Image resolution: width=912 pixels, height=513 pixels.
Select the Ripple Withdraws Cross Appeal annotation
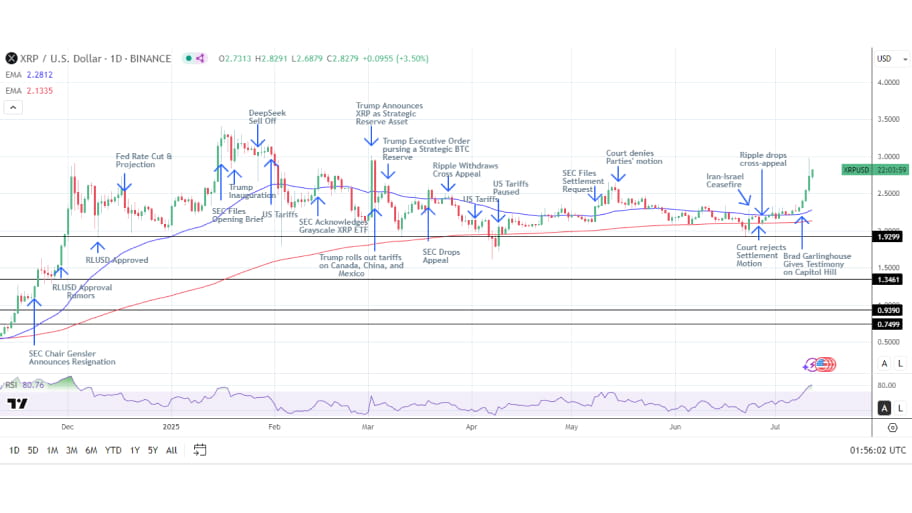(x=465, y=170)
